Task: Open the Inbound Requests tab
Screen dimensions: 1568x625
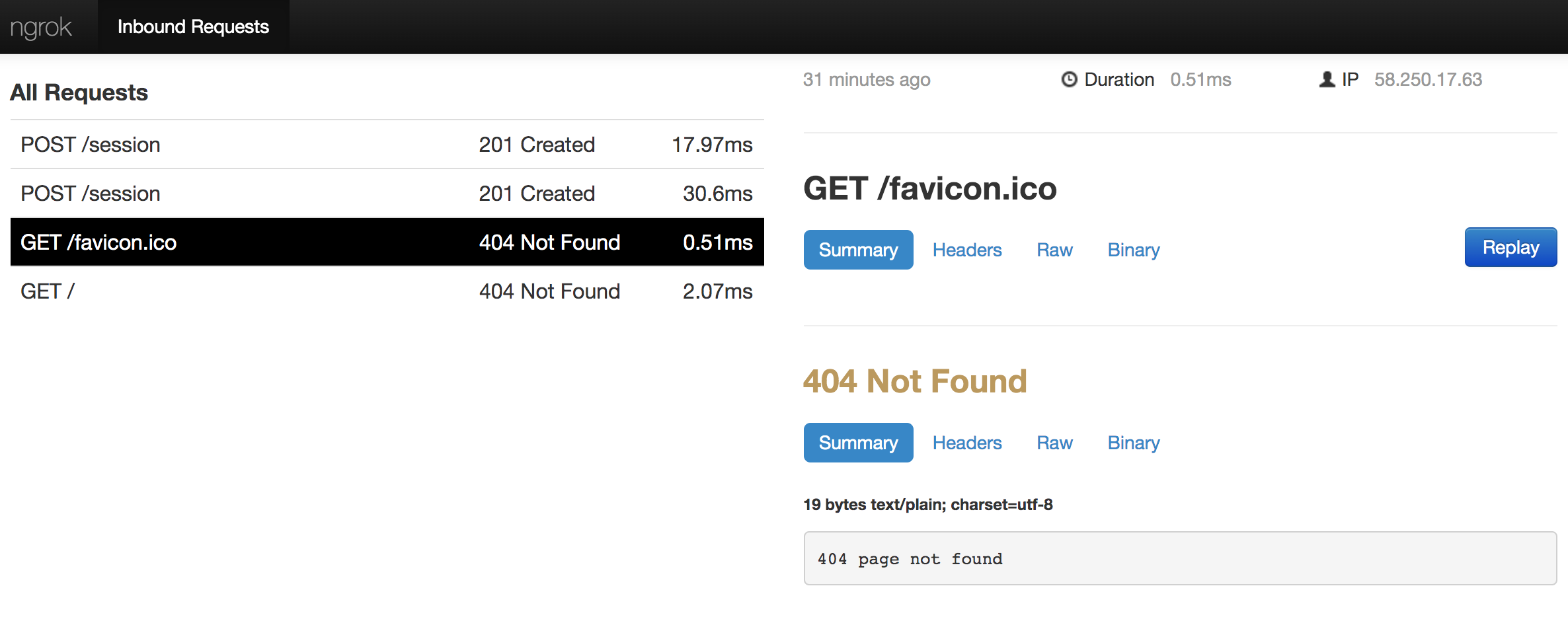Action: coord(193,27)
